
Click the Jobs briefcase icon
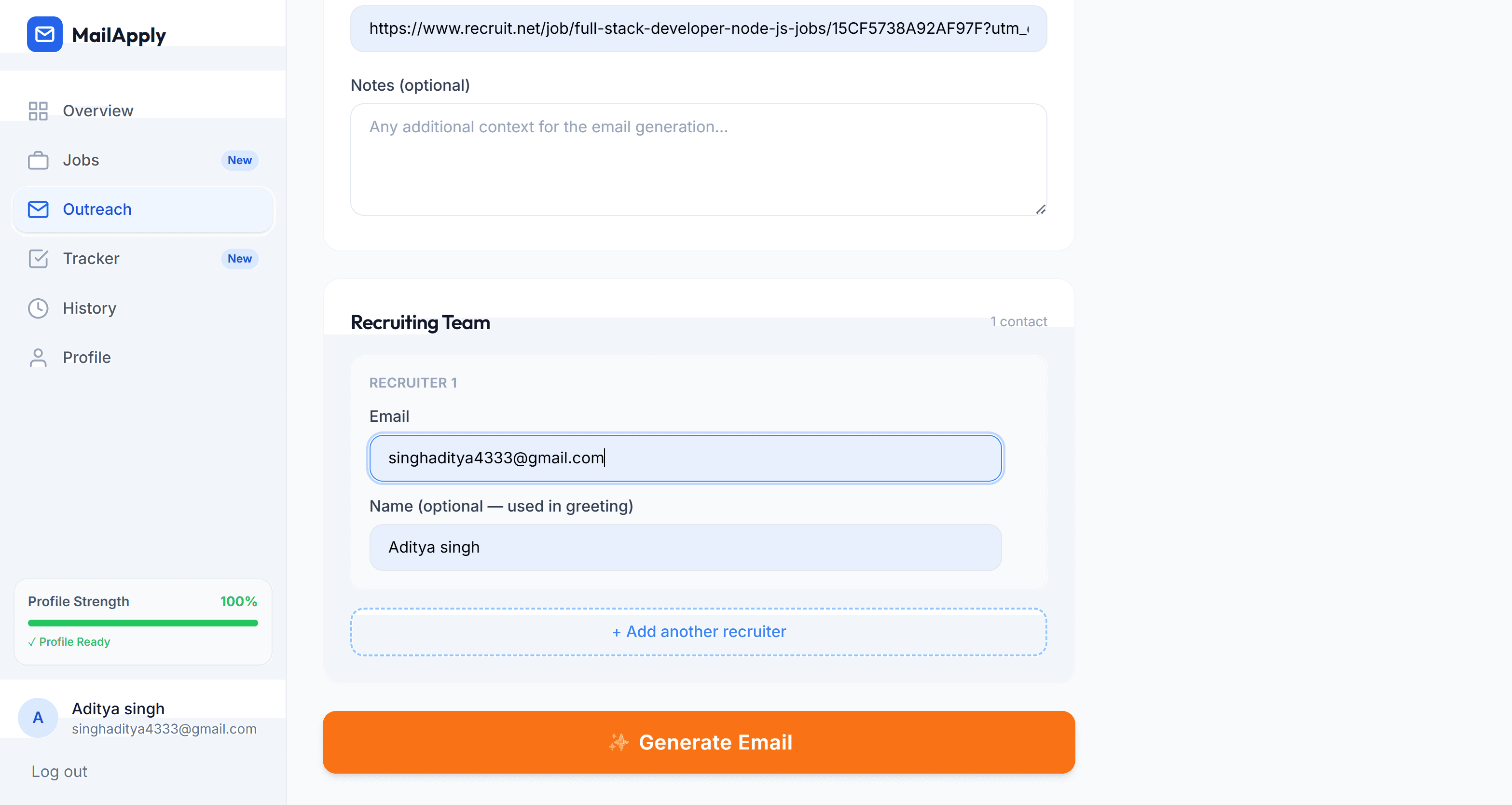coord(38,160)
